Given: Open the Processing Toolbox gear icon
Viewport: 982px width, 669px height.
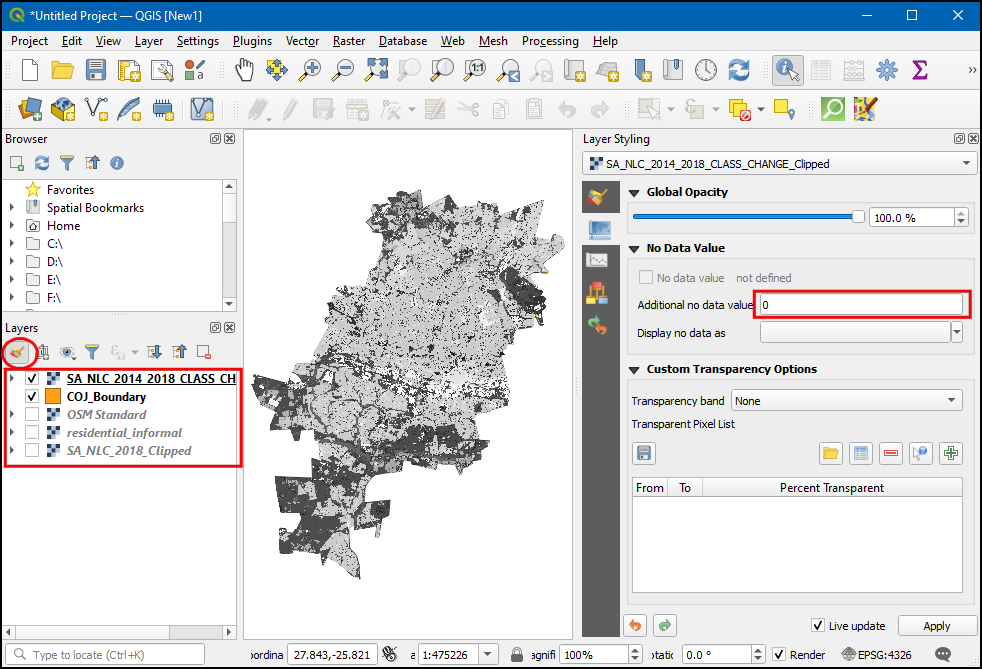Looking at the screenshot, I should pos(886,70).
